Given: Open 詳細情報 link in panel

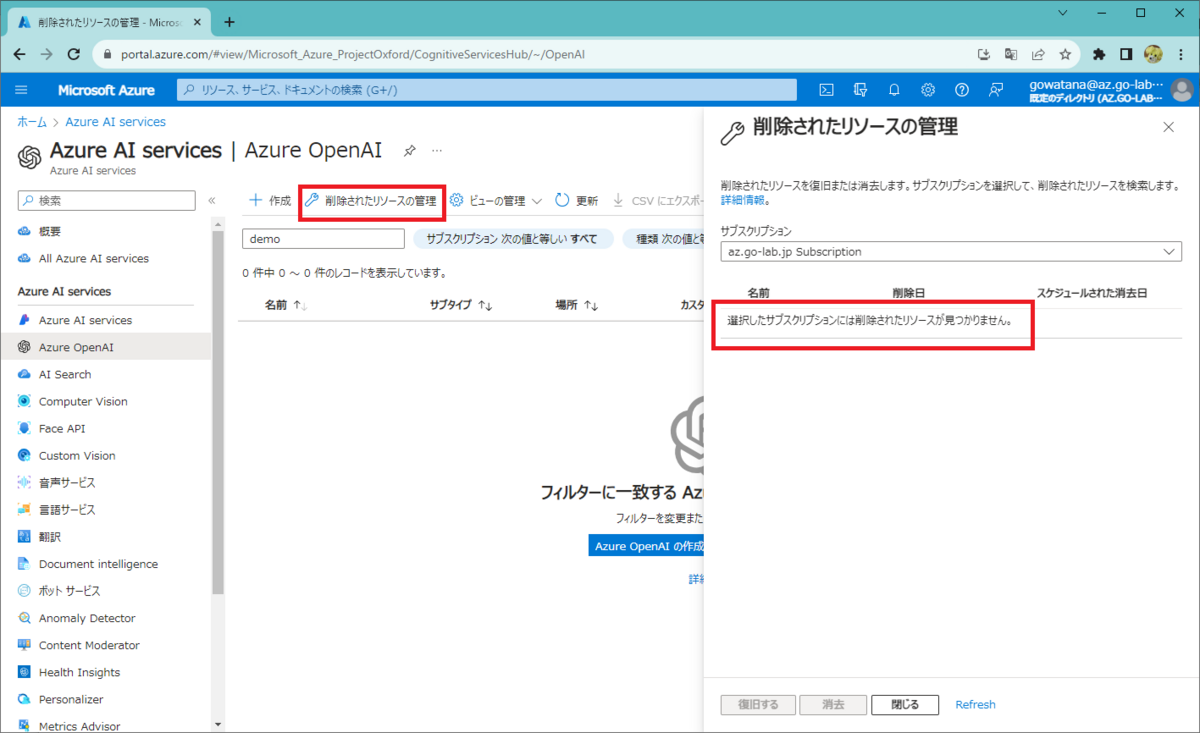Looking at the screenshot, I should click(x=743, y=200).
